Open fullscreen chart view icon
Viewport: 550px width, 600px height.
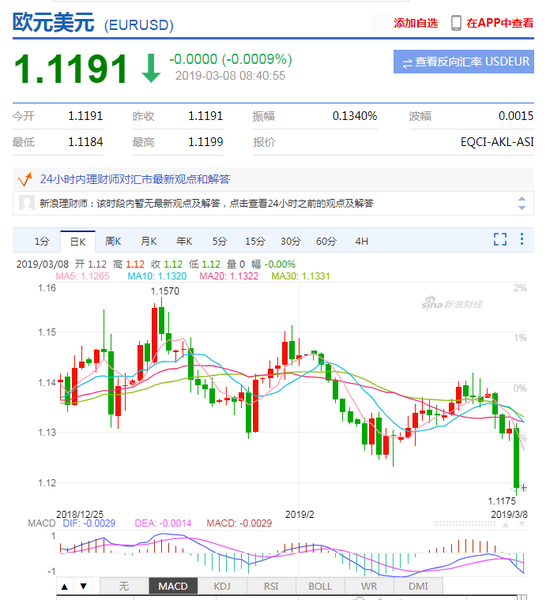tap(500, 239)
